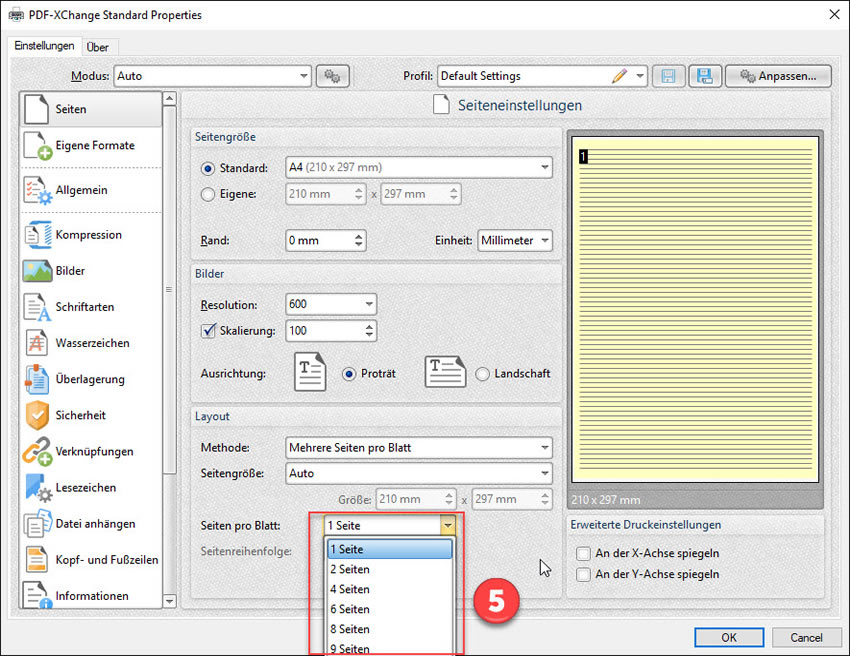Click the Skalierung 100 value field
Screen dimensions: 850x656
(x=324, y=331)
